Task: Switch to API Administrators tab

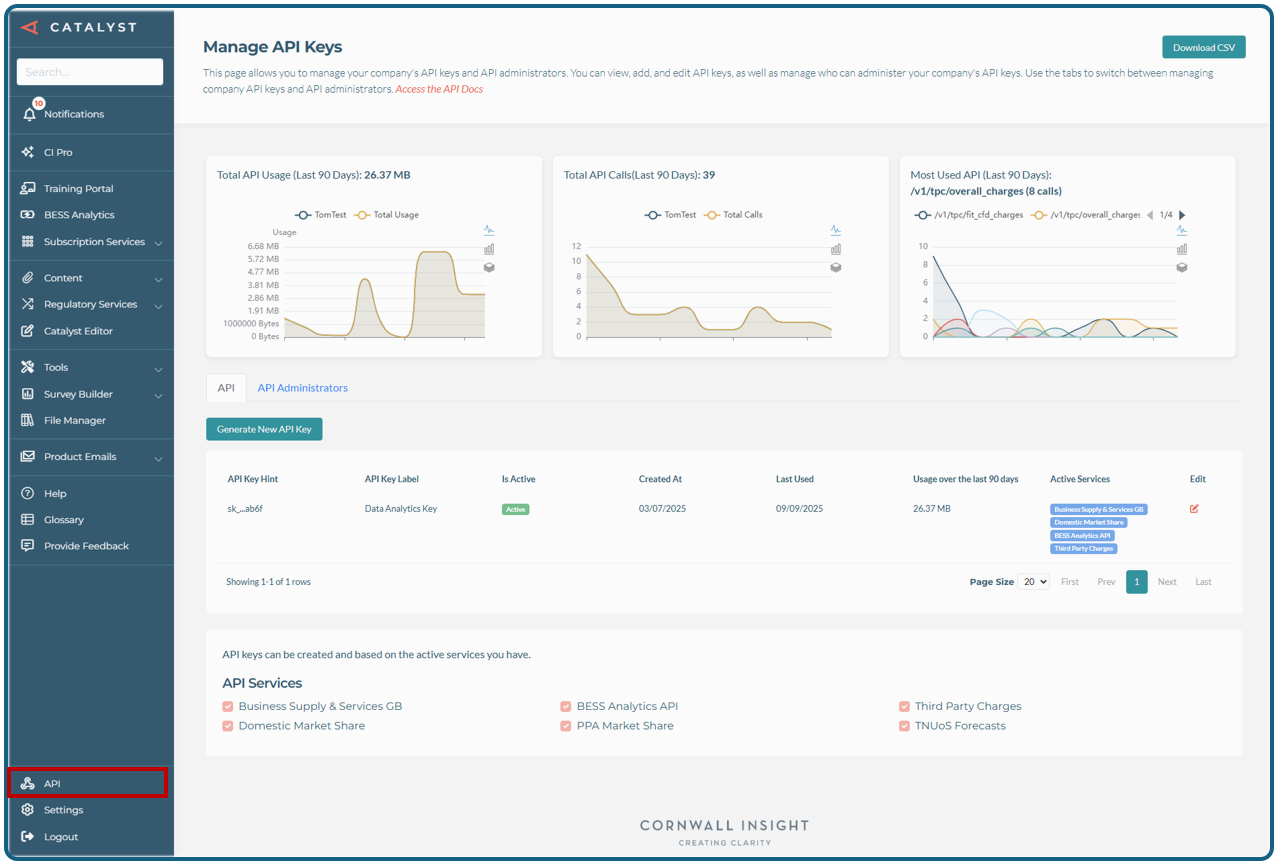Action: [303, 387]
